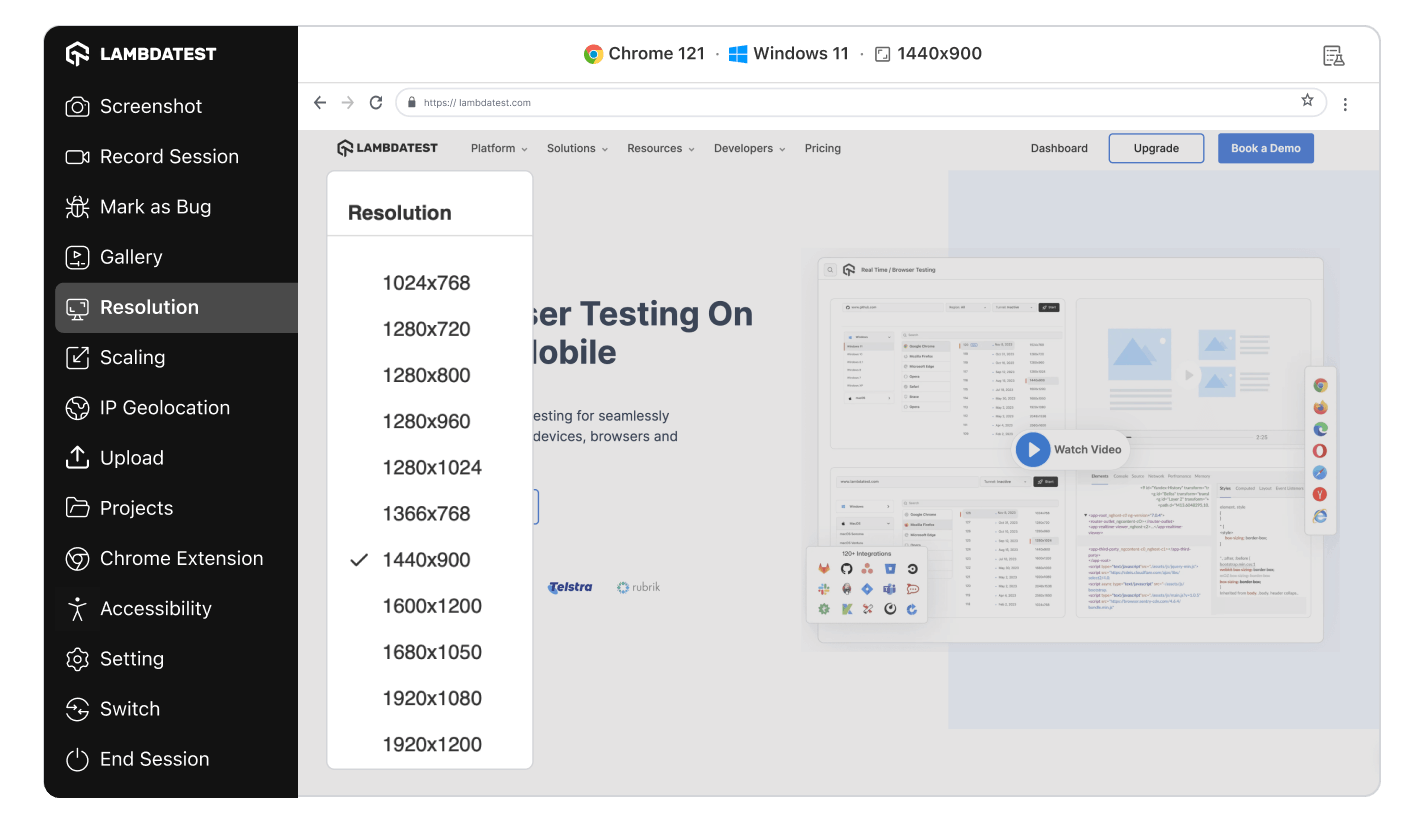Viewport: 1424px width, 834px height.
Task: Choose the 1024x768 resolution
Action: [x=426, y=283]
